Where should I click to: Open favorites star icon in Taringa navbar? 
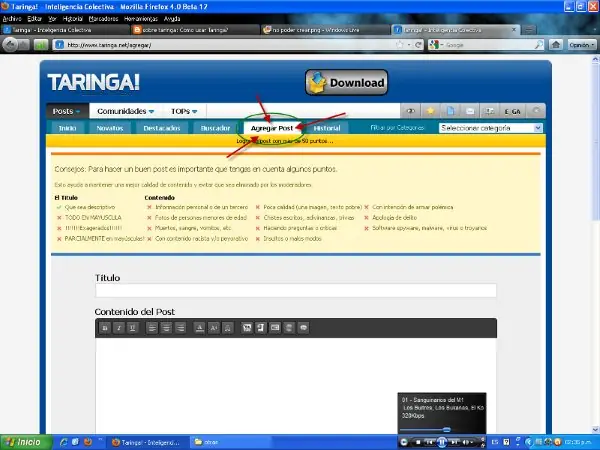pyautogui.click(x=430, y=111)
